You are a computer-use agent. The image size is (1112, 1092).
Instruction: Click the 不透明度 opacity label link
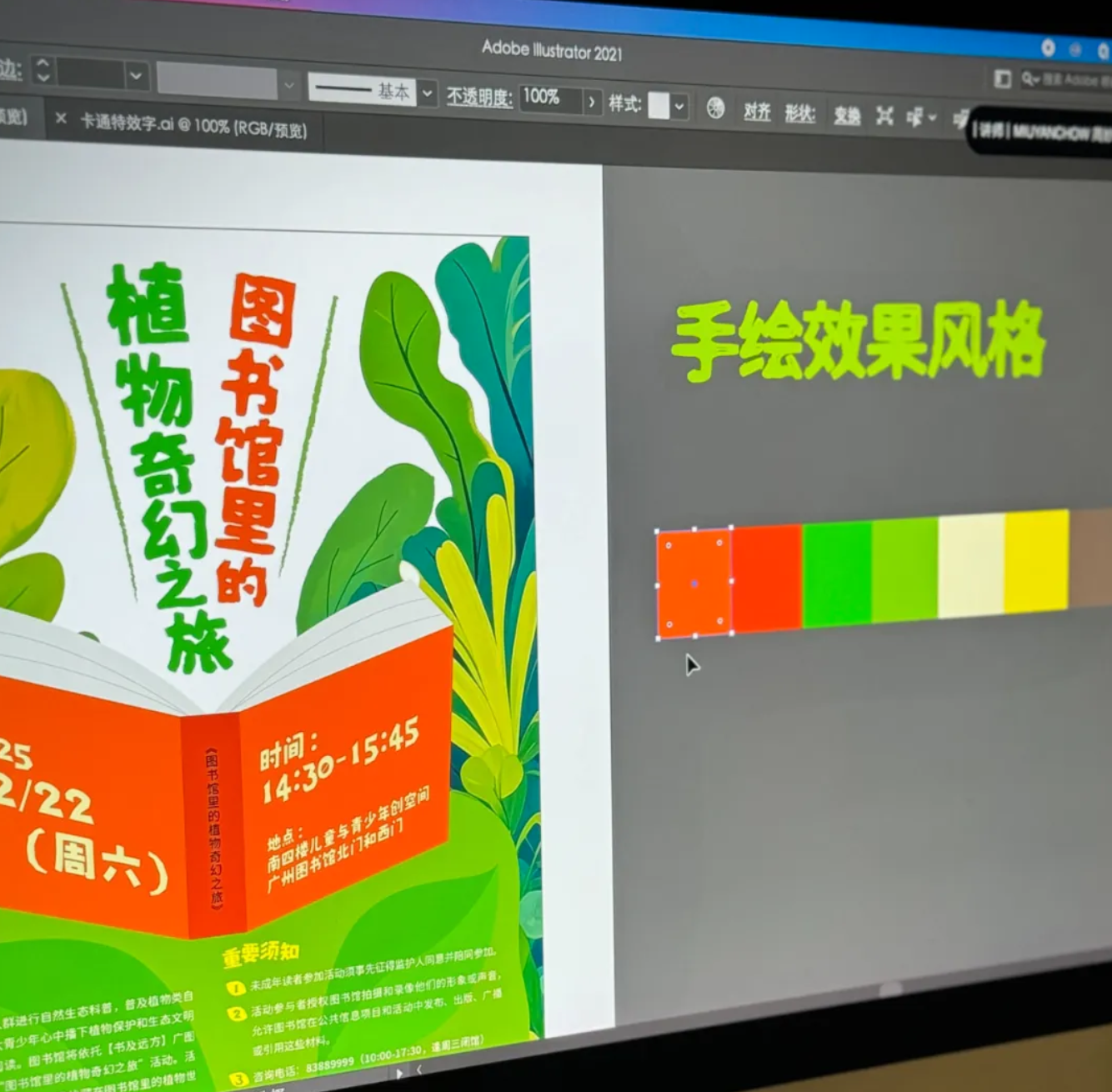coord(478,97)
